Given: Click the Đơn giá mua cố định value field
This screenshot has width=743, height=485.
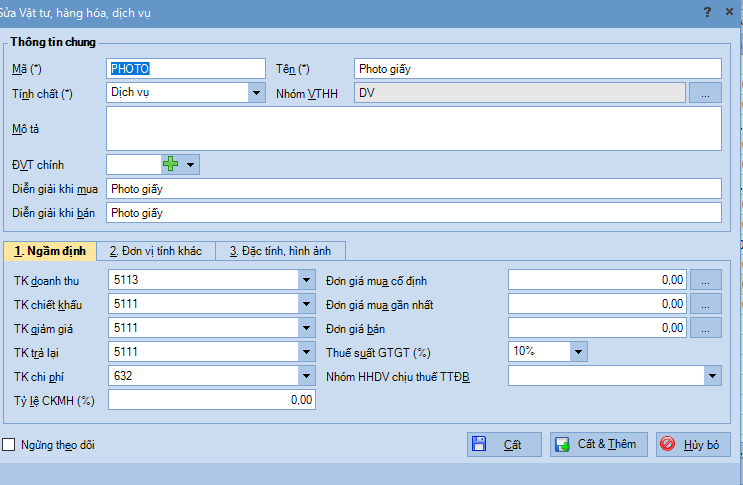Looking at the screenshot, I should coord(598,280).
